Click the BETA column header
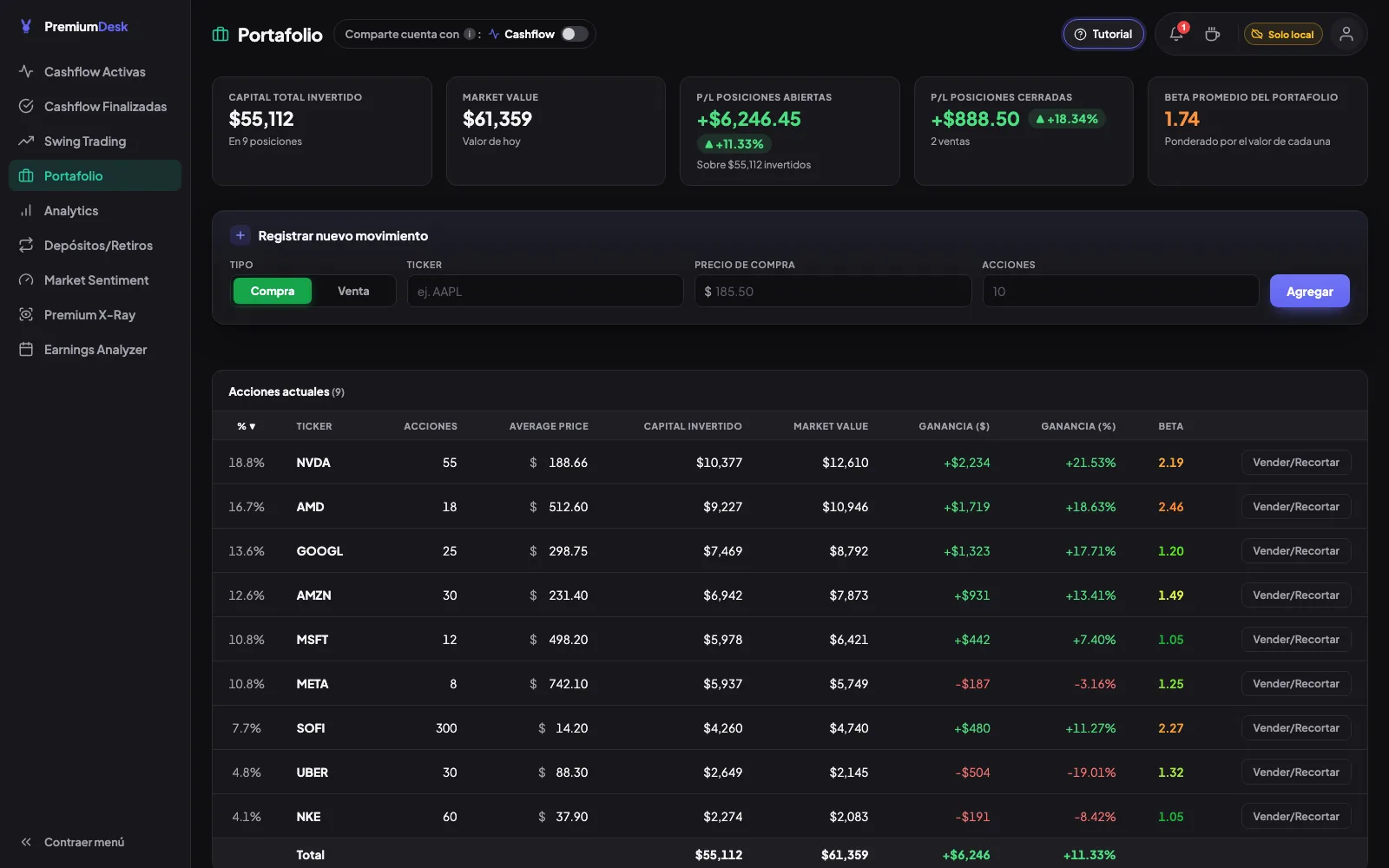 (1170, 426)
